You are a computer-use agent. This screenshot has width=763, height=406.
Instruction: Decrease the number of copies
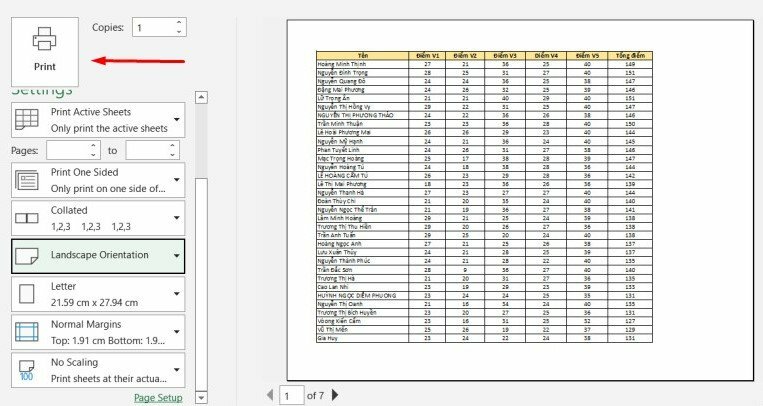pos(179,32)
